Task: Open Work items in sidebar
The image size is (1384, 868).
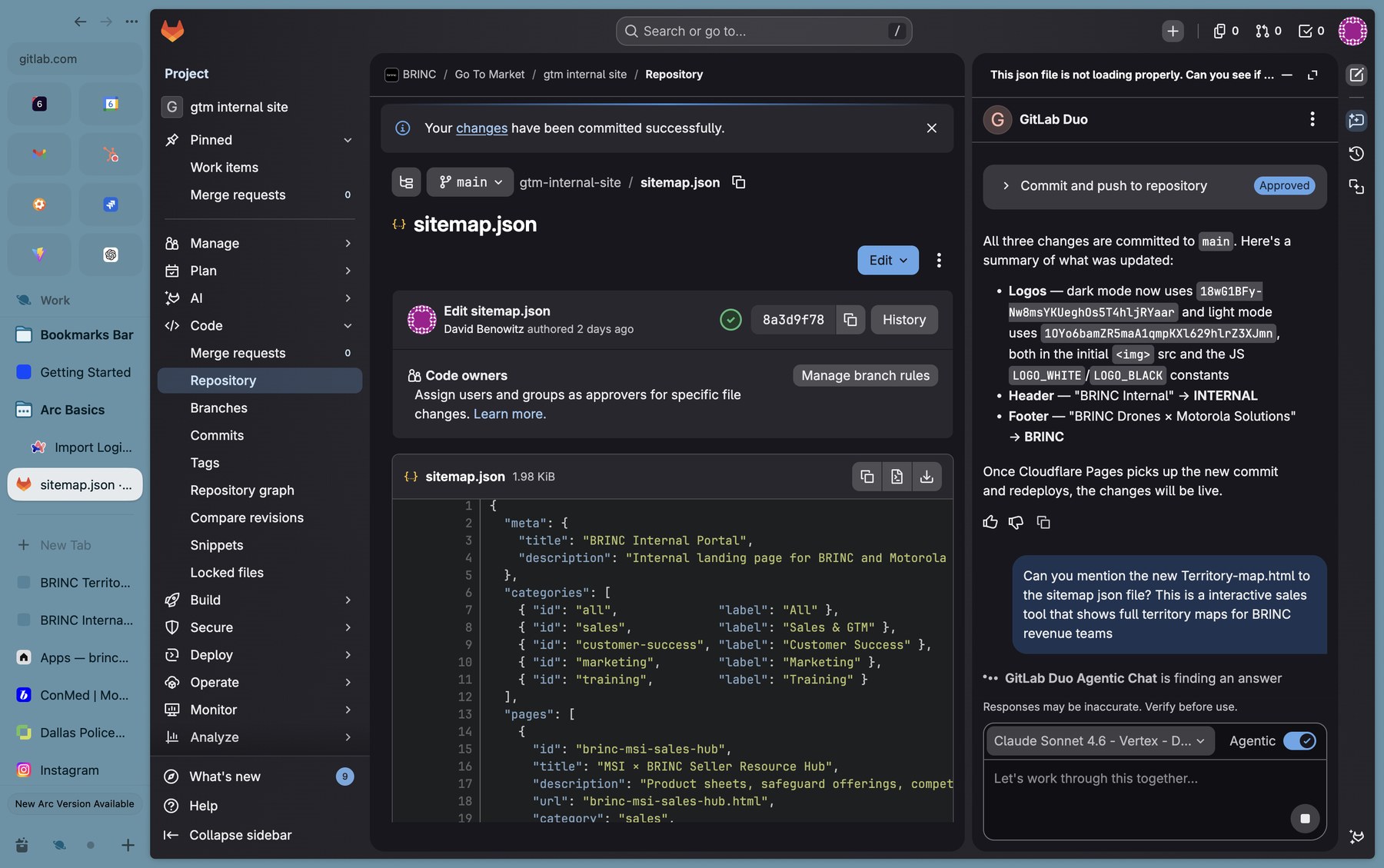Action: point(260,168)
